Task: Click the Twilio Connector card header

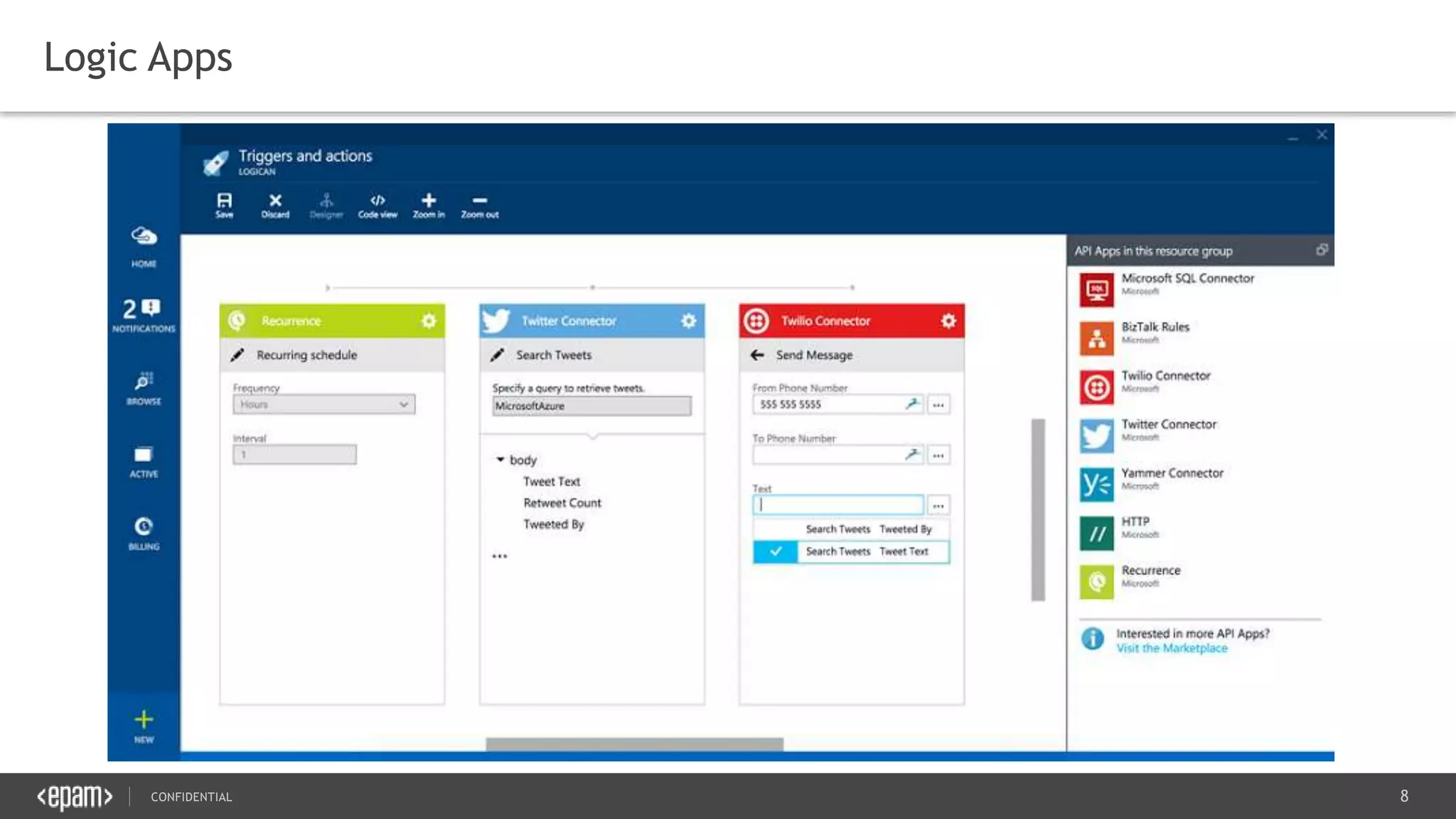Action: point(852,321)
